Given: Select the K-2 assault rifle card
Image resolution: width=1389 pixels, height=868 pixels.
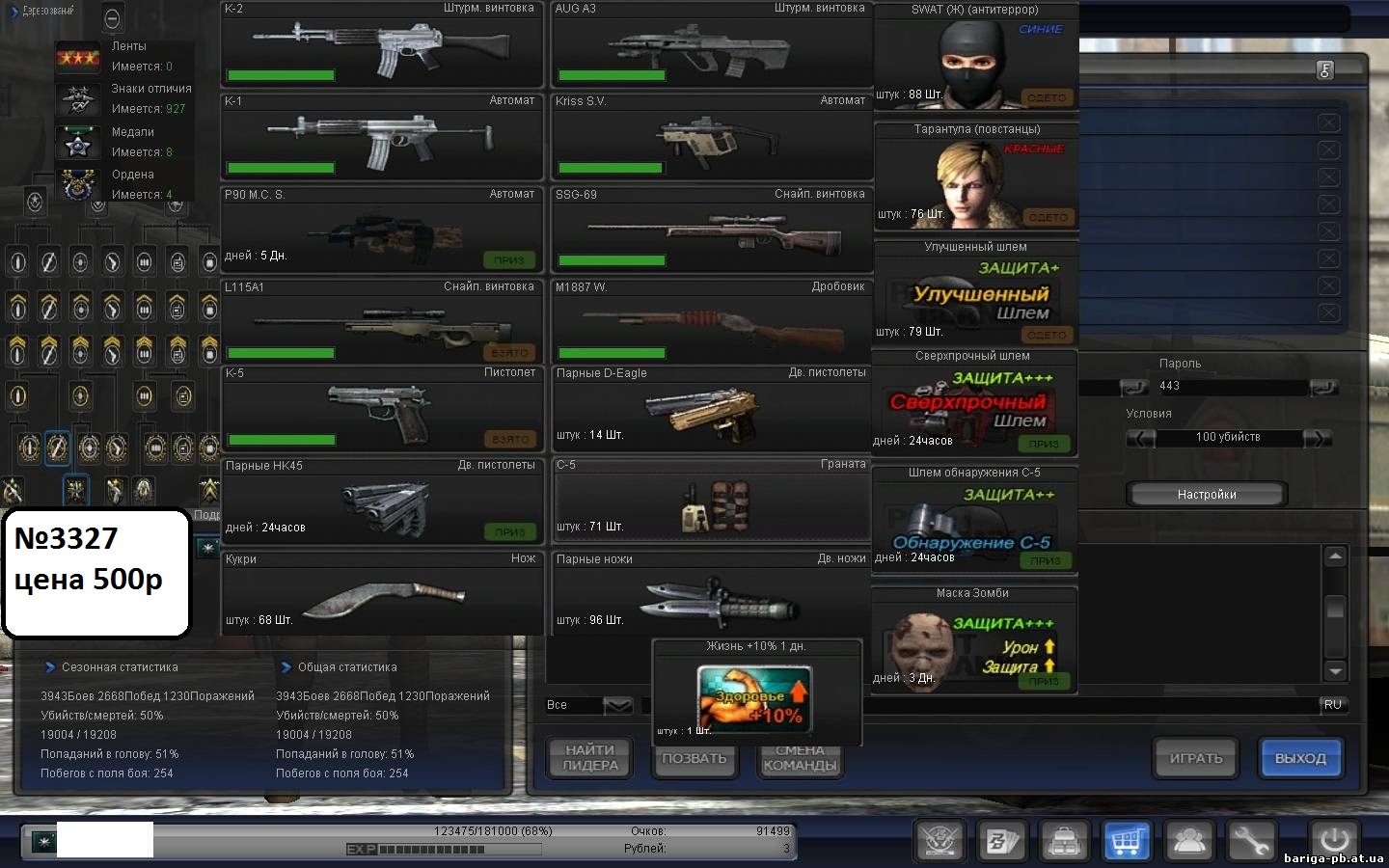Looking at the screenshot, I should [x=382, y=44].
